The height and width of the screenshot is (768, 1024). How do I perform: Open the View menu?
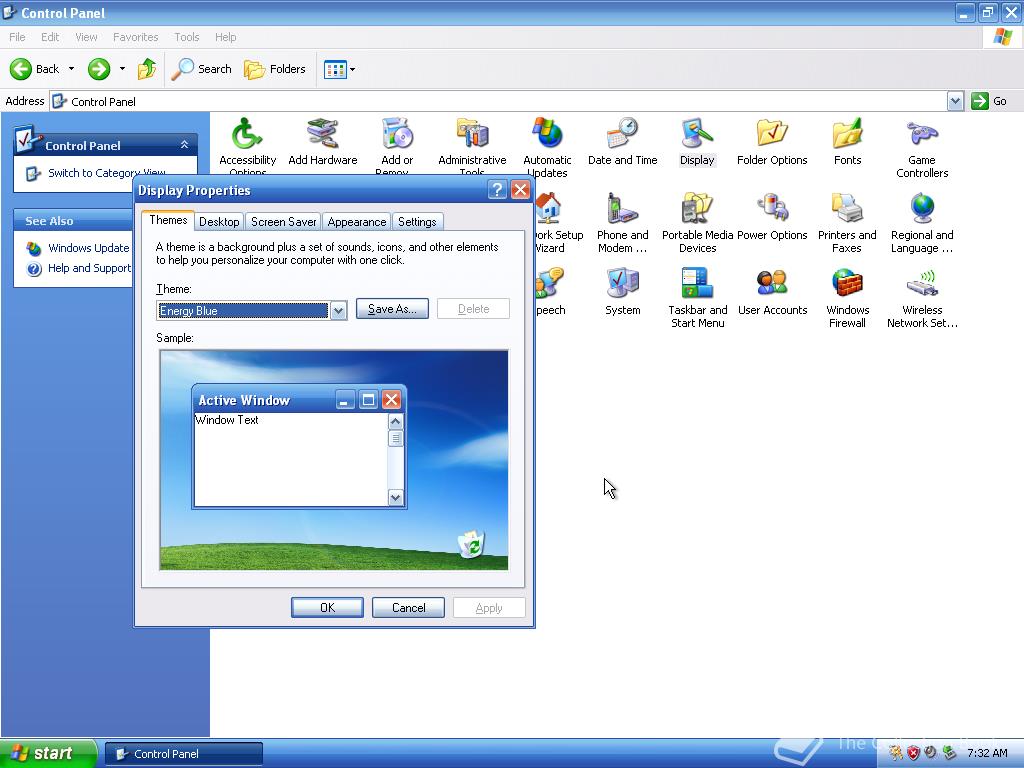pyautogui.click(x=86, y=37)
